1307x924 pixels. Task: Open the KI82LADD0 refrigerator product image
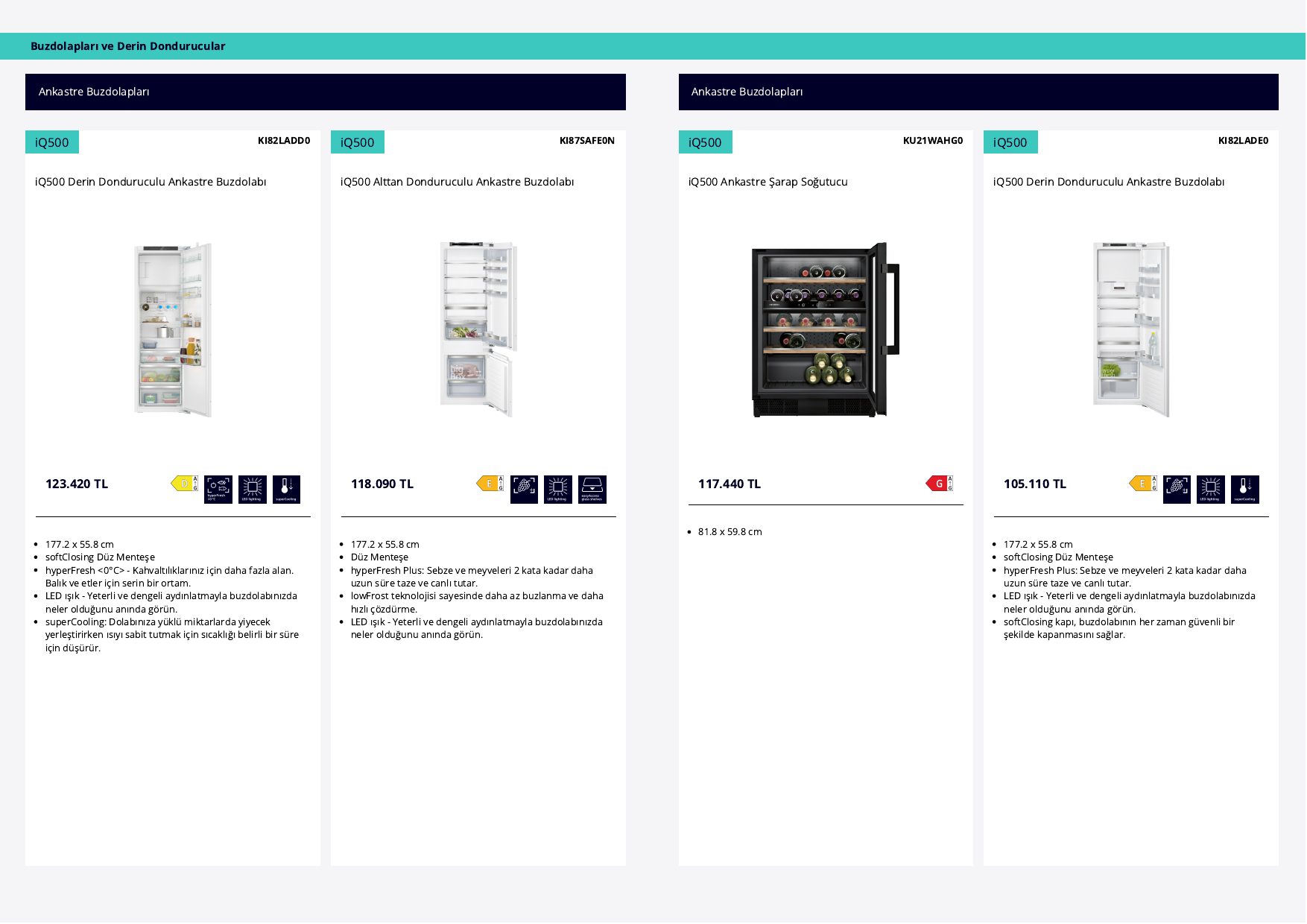click(x=173, y=329)
